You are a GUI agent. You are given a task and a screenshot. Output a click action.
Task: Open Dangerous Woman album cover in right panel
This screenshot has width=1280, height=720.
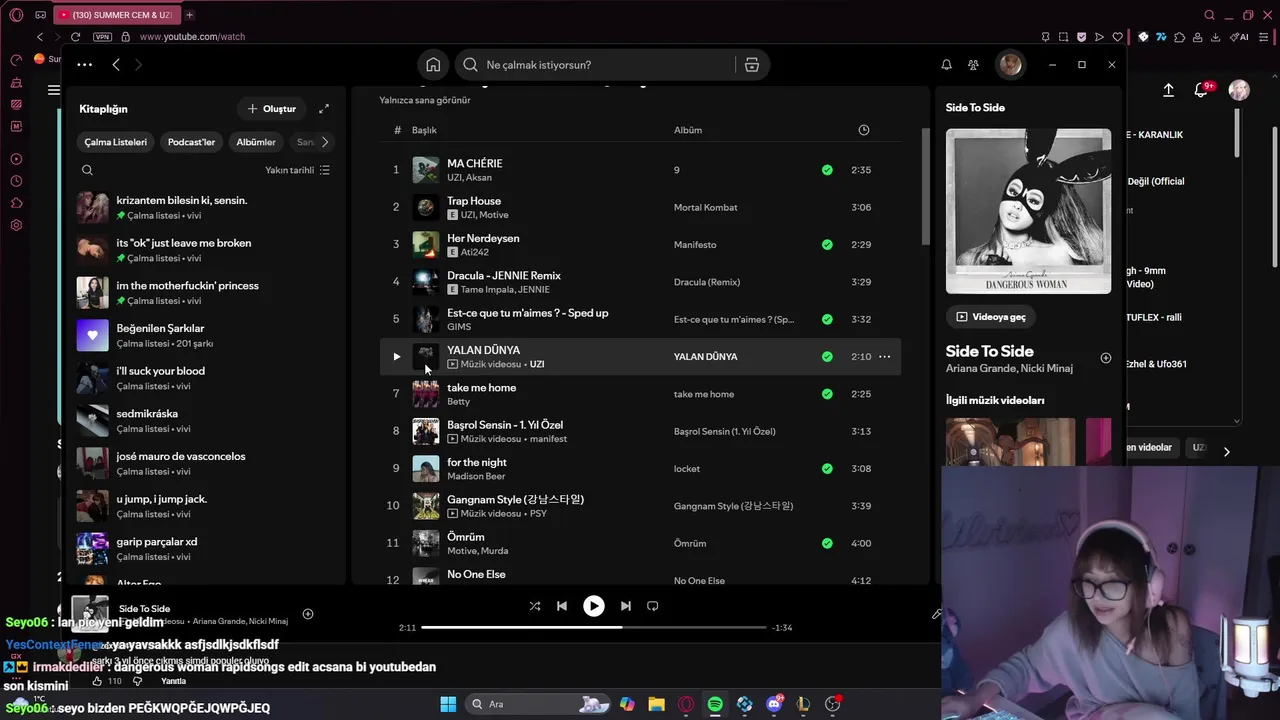[x=1028, y=211]
